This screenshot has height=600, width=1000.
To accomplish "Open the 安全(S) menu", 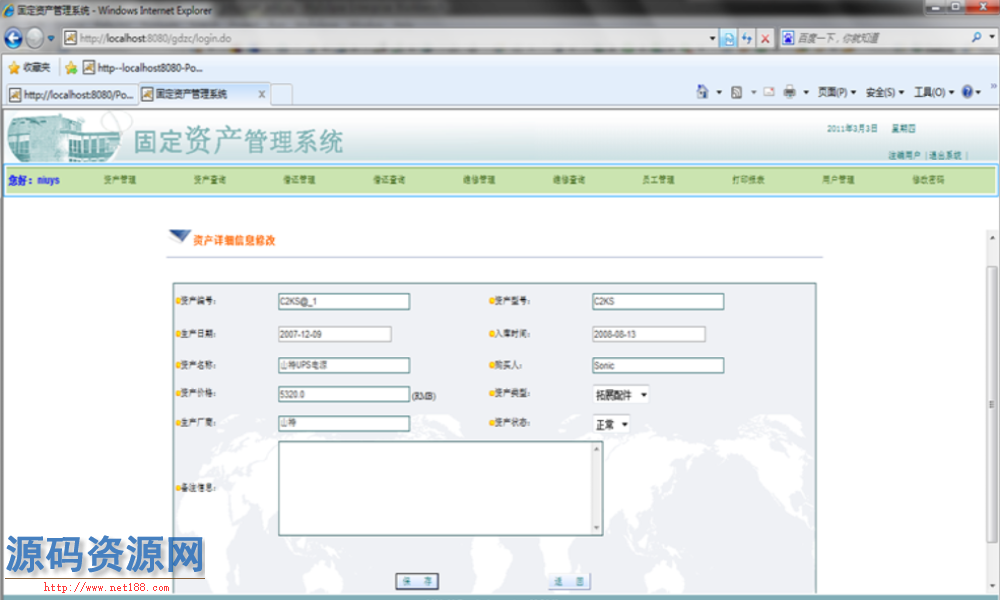I will point(885,92).
